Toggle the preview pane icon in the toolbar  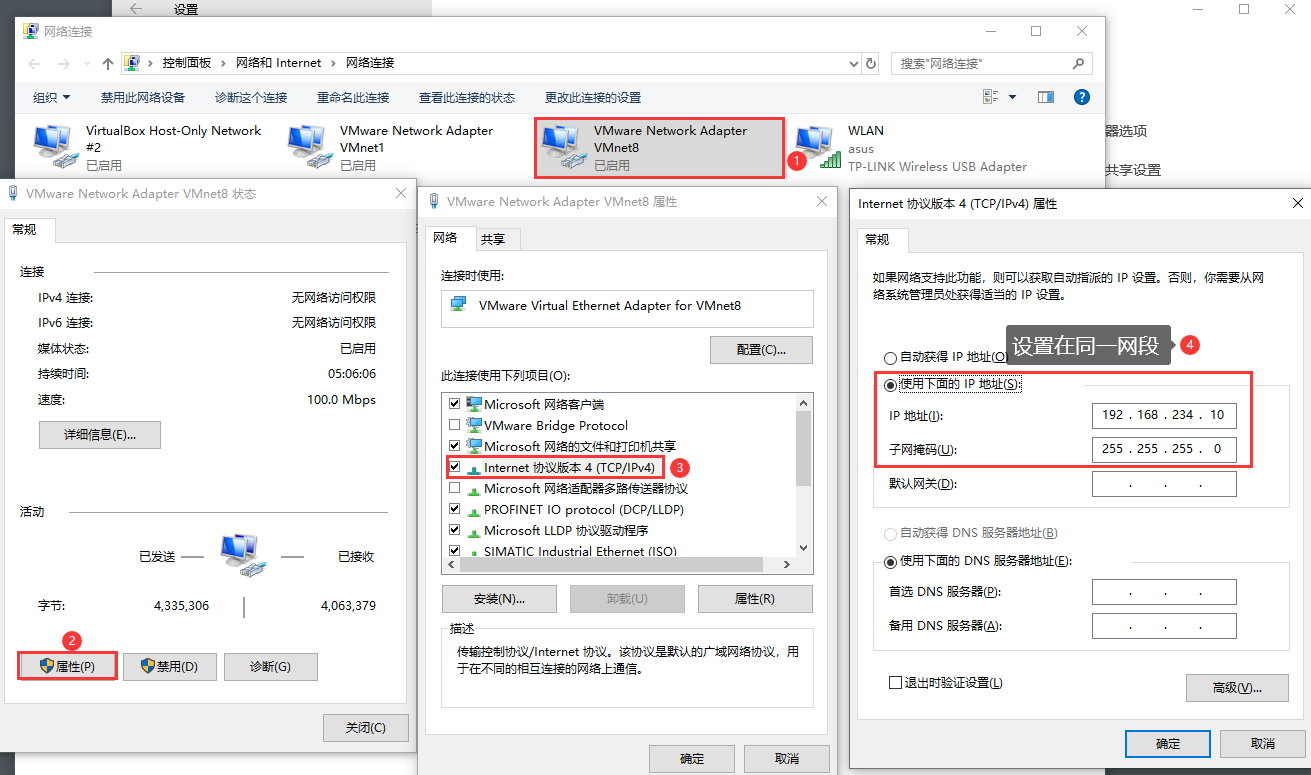pos(1046,97)
